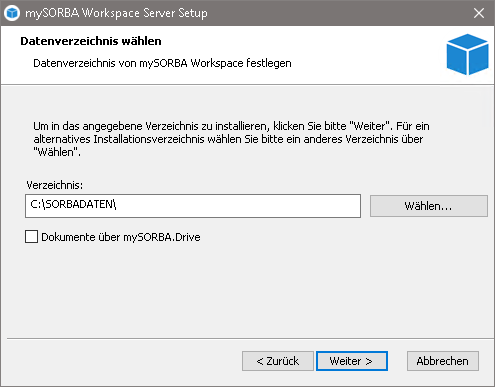495x387 pixels.
Task: Focus the Verzeichnis path input field
Action: [193, 206]
